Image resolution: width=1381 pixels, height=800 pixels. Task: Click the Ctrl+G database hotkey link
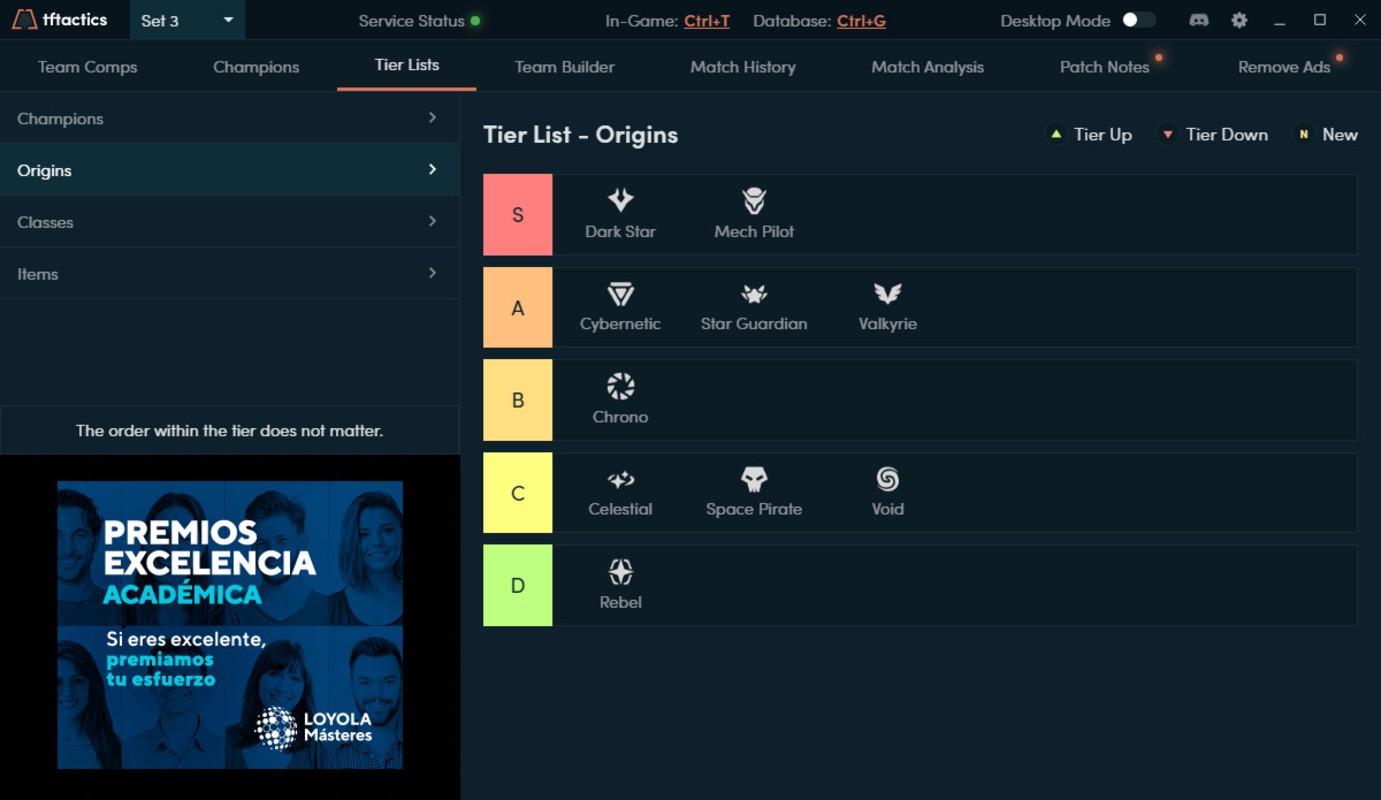pyautogui.click(x=861, y=21)
